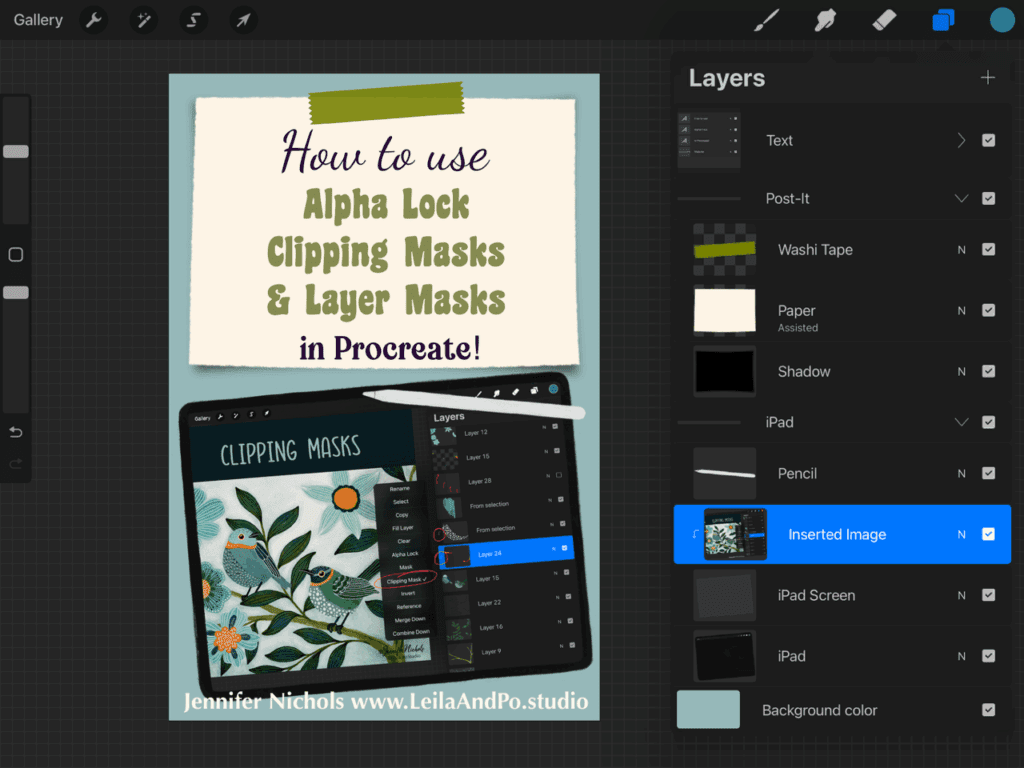Select the Smudge tool

click(x=825, y=20)
